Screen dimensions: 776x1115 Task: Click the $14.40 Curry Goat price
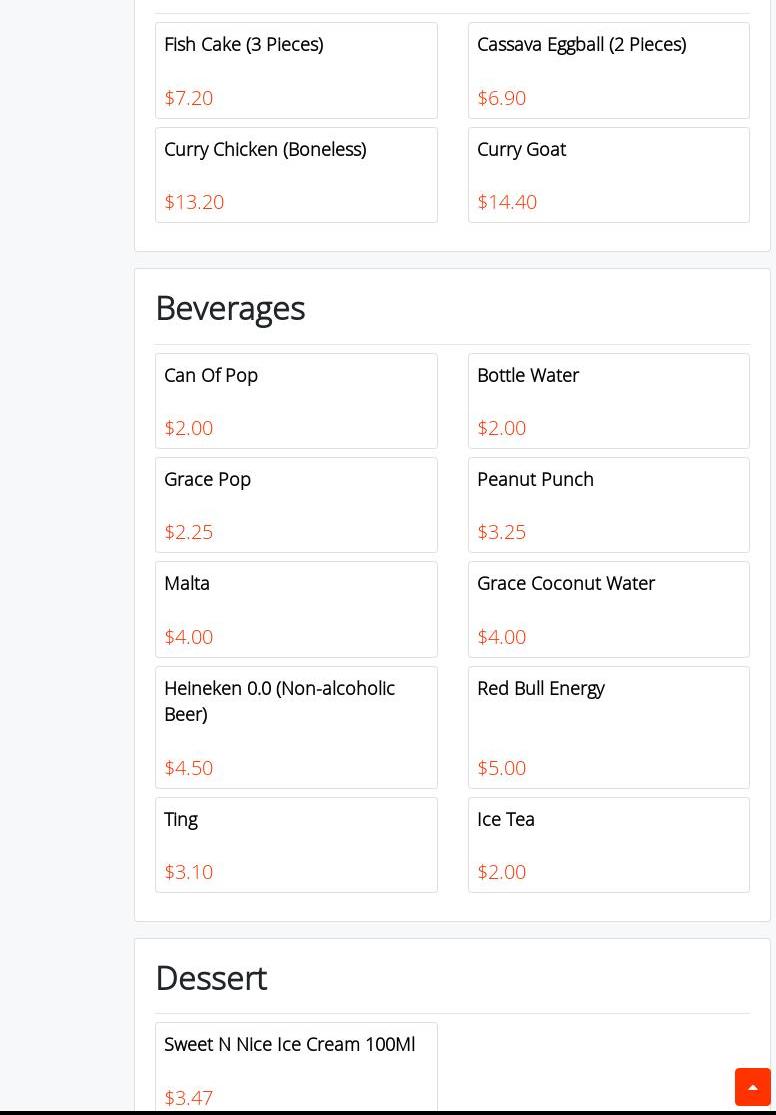click(507, 202)
